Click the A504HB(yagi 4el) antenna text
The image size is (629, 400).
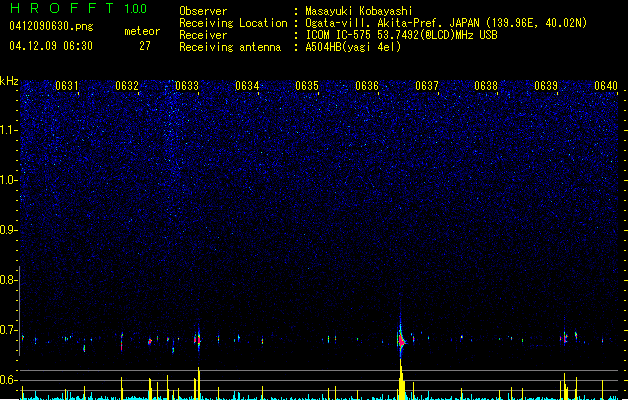pyautogui.click(x=353, y=47)
